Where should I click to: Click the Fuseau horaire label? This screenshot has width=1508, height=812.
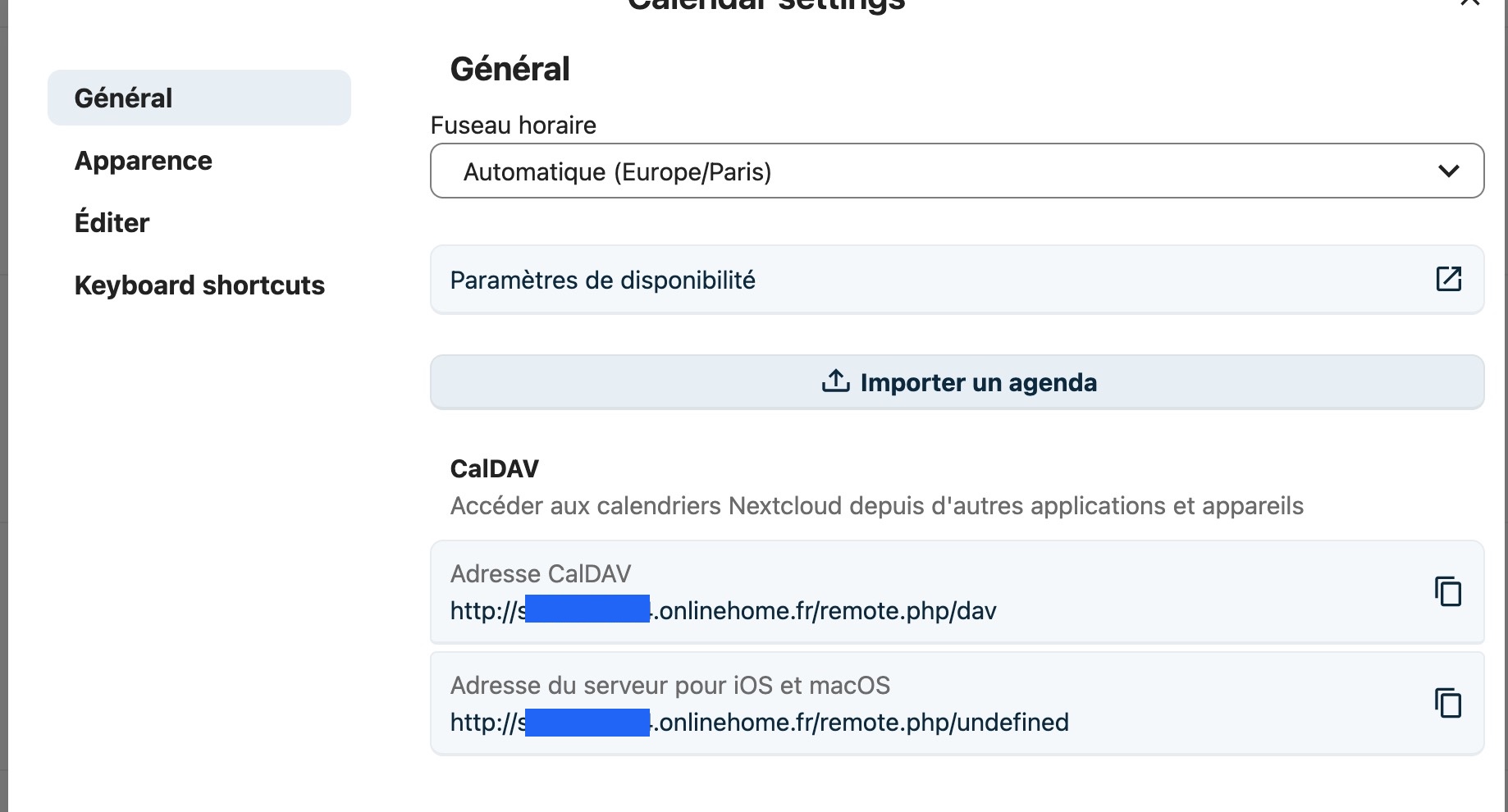click(x=514, y=125)
